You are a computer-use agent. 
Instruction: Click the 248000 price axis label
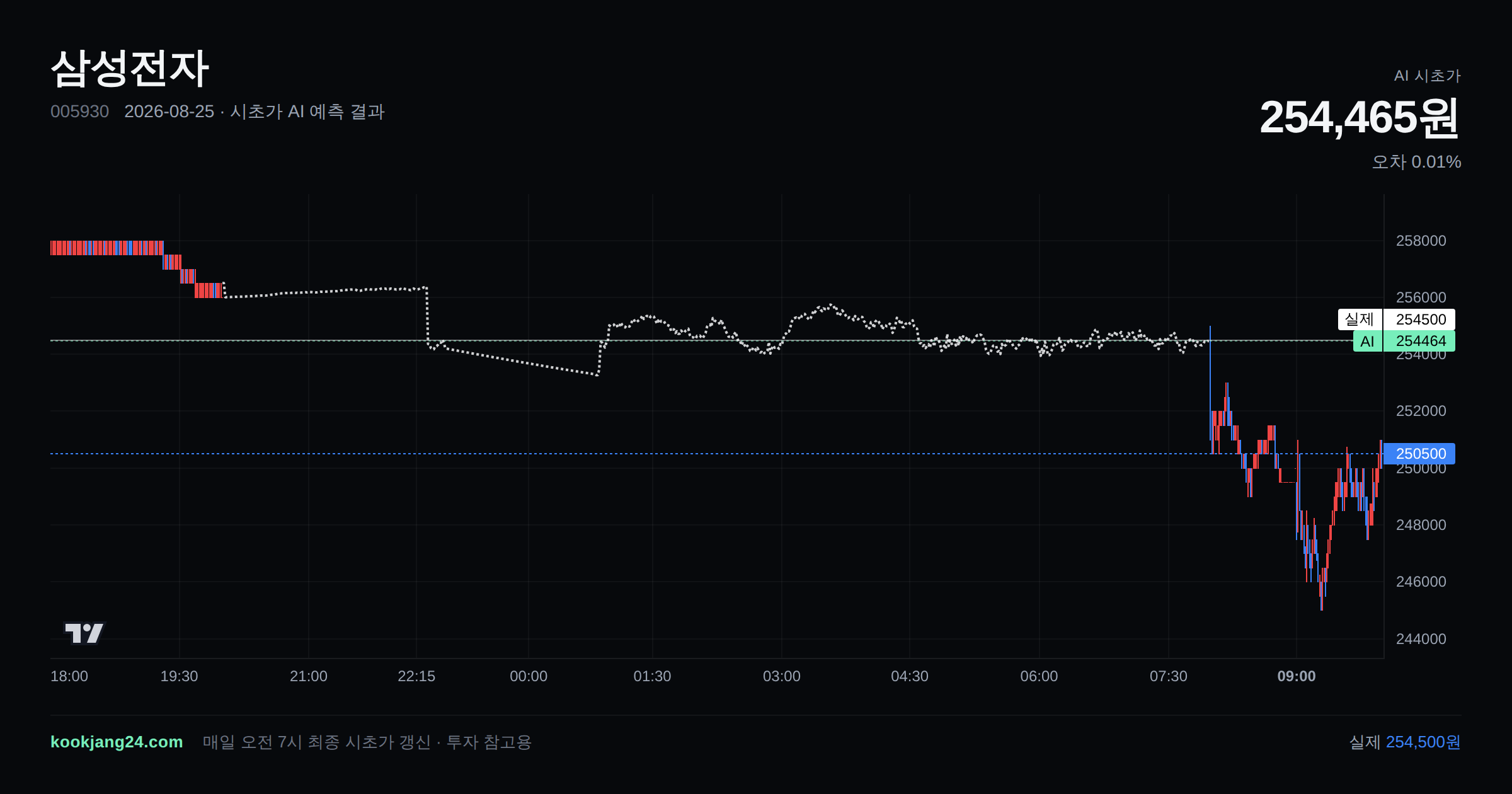point(1421,525)
